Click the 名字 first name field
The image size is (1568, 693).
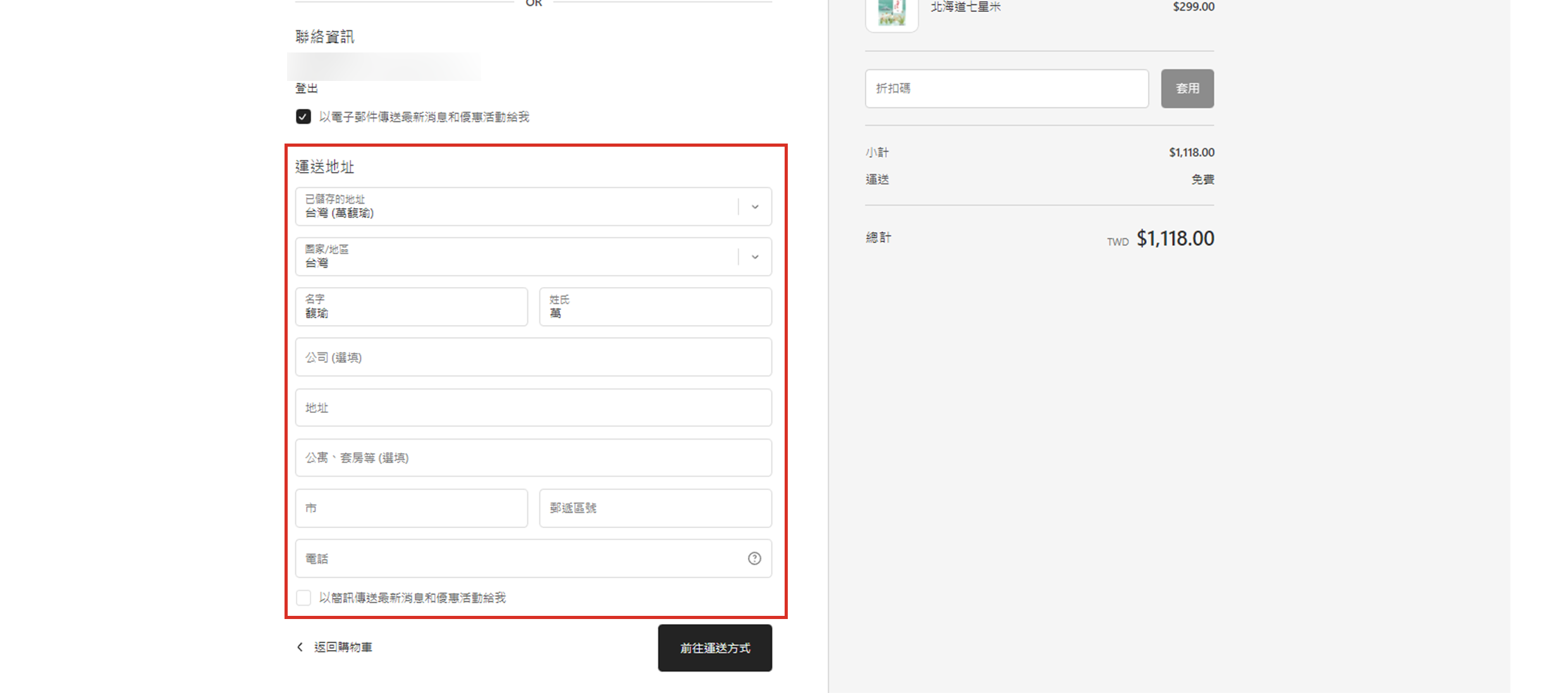tap(411, 307)
